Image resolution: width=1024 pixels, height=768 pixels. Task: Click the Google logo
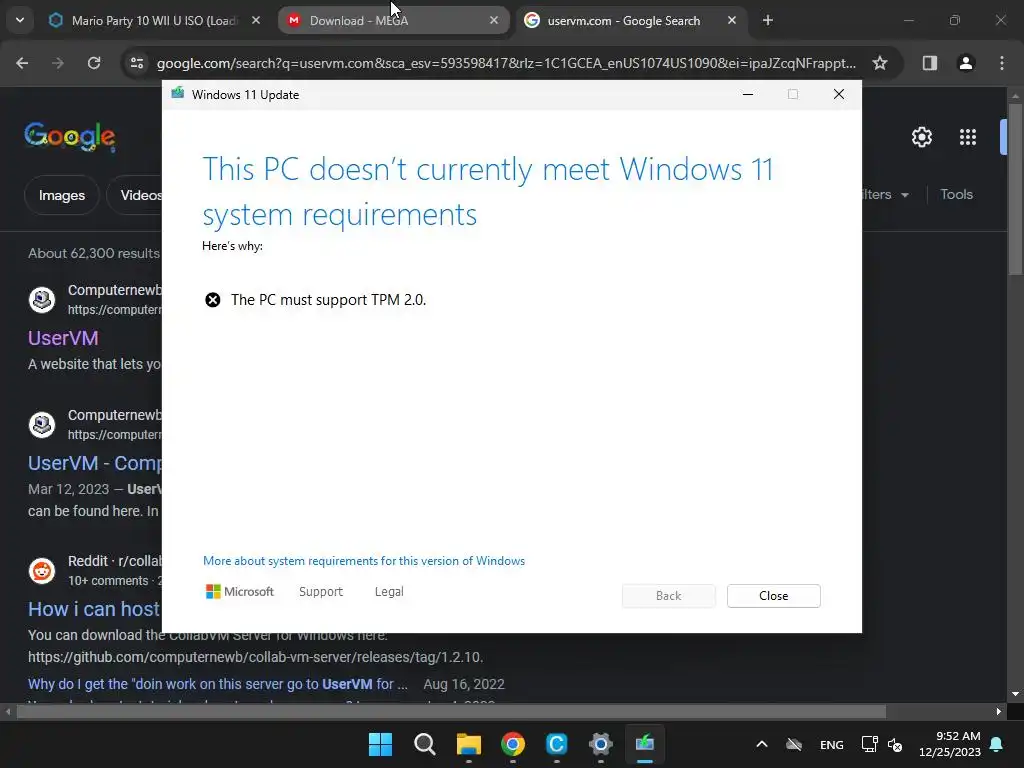pyautogui.click(x=70, y=136)
